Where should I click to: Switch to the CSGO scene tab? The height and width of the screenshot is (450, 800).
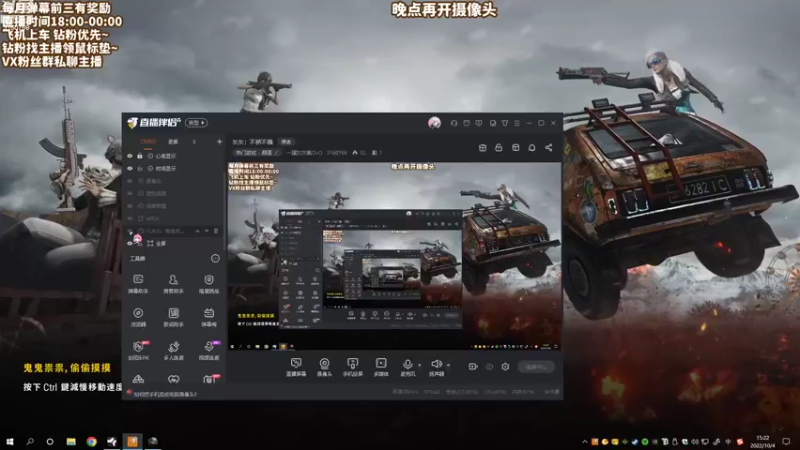coord(148,141)
